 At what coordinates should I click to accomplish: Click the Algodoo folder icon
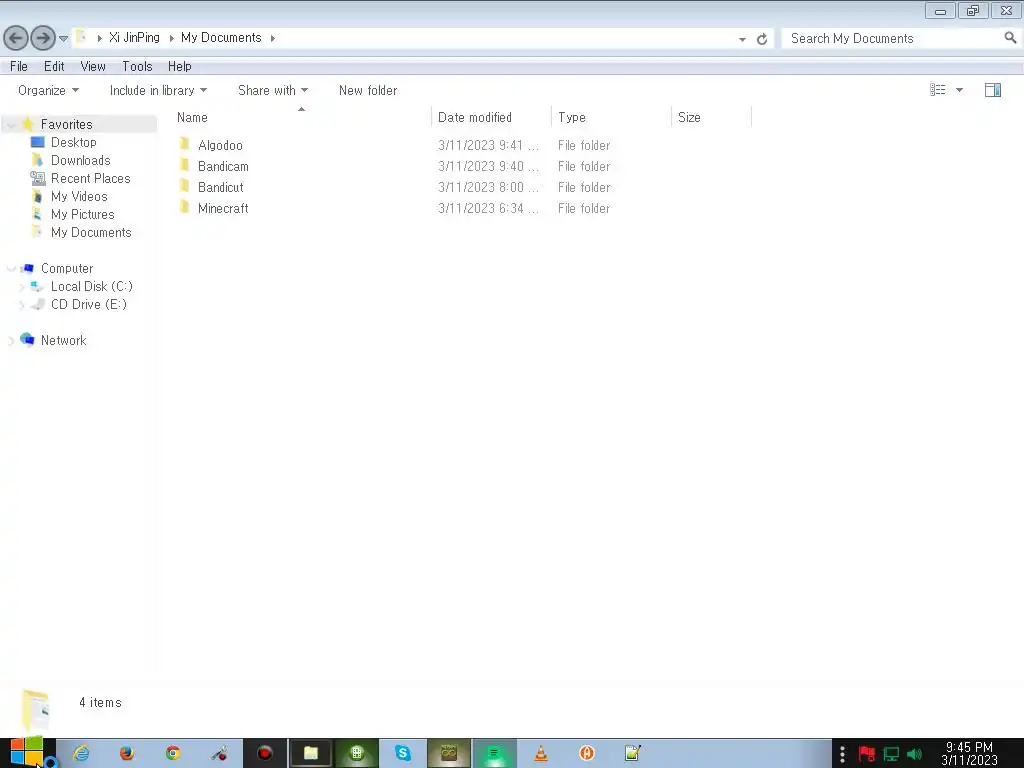point(185,144)
